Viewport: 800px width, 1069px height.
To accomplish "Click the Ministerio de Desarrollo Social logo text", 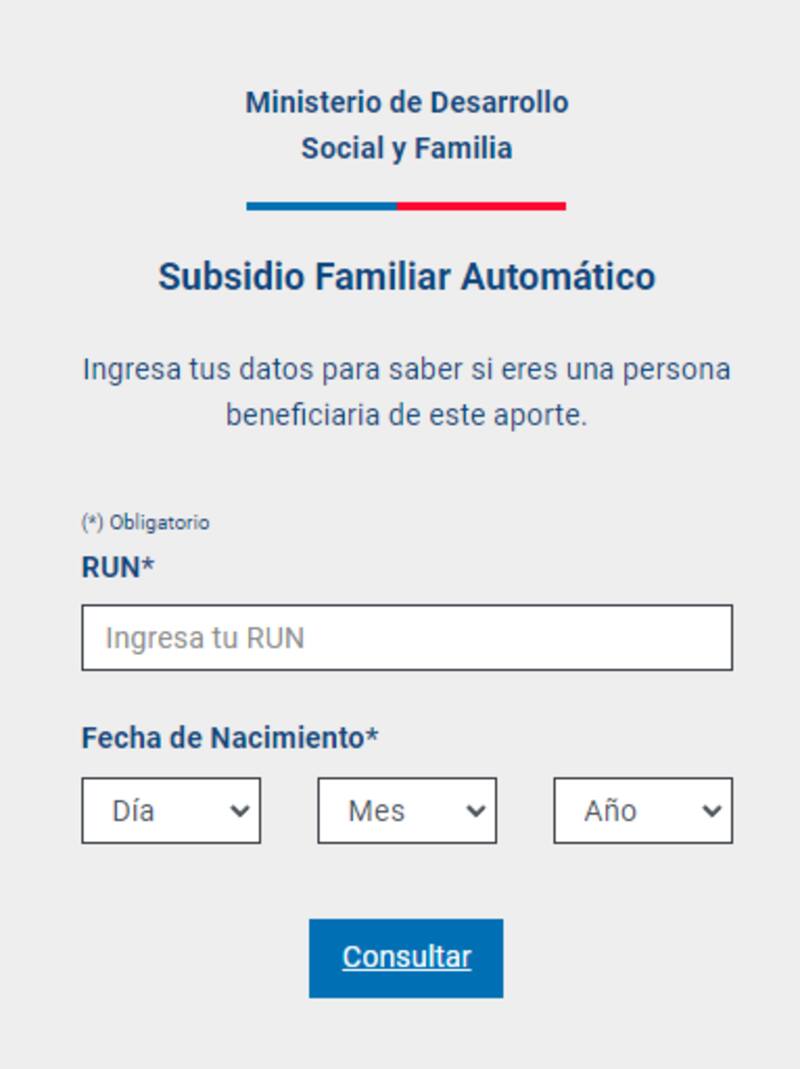I will (x=406, y=124).
